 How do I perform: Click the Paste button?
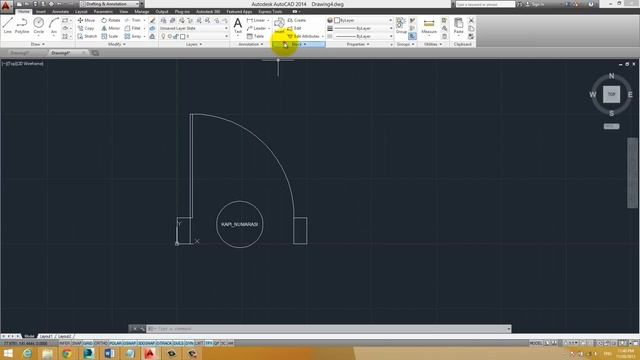[458, 26]
